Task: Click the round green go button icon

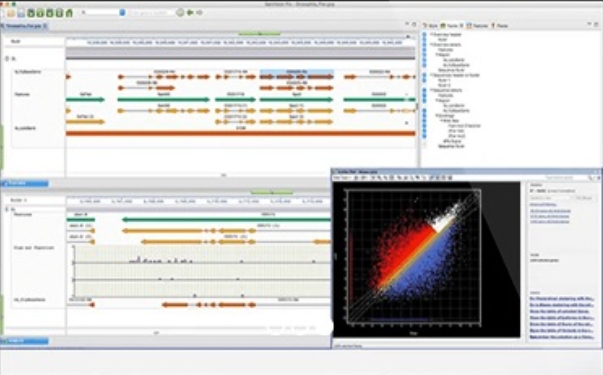Action: pyautogui.click(x=180, y=13)
